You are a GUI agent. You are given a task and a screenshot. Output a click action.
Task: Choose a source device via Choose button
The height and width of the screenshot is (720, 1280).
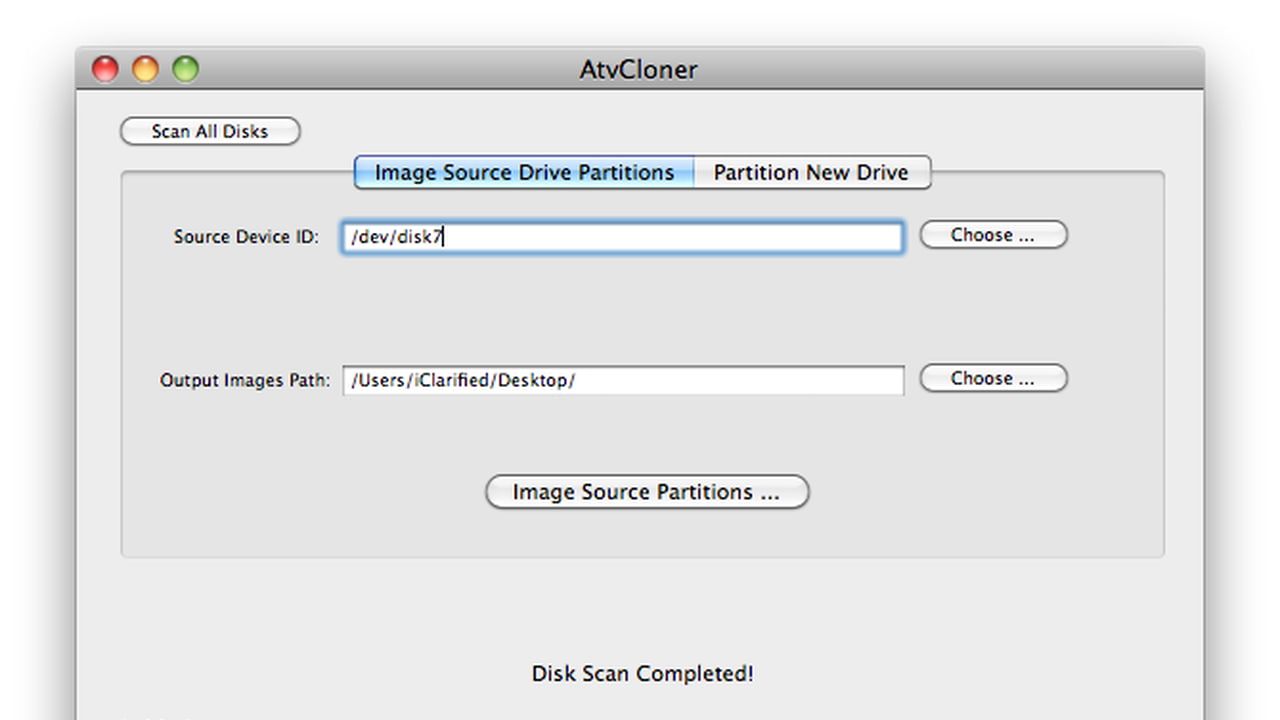993,235
